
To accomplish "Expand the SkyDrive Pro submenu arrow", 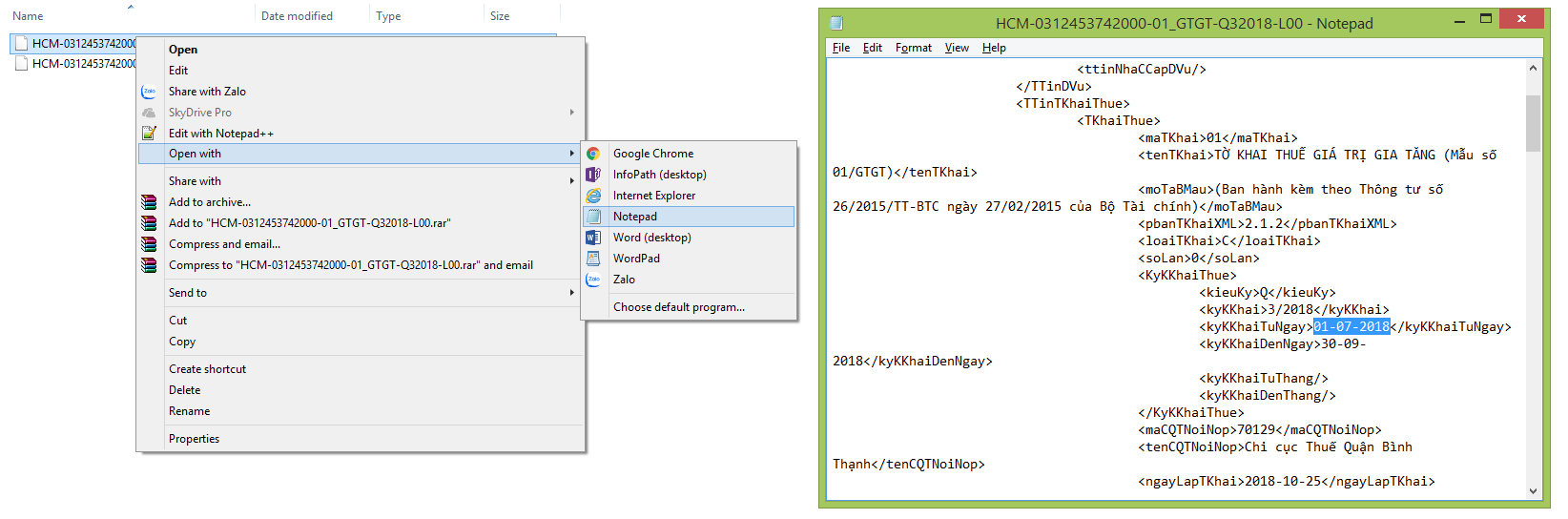I will pos(572,113).
